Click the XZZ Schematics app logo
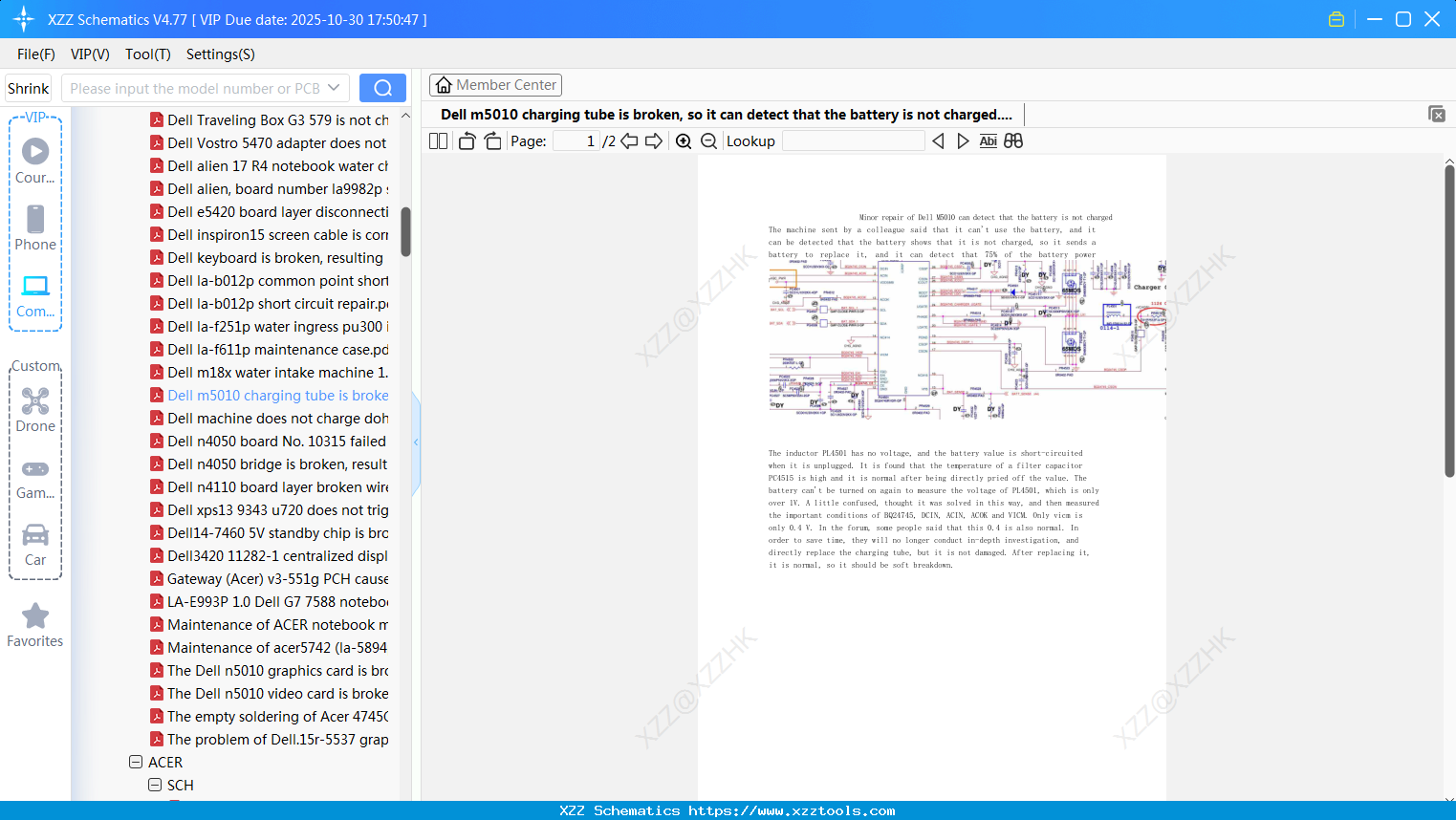 [x=24, y=19]
